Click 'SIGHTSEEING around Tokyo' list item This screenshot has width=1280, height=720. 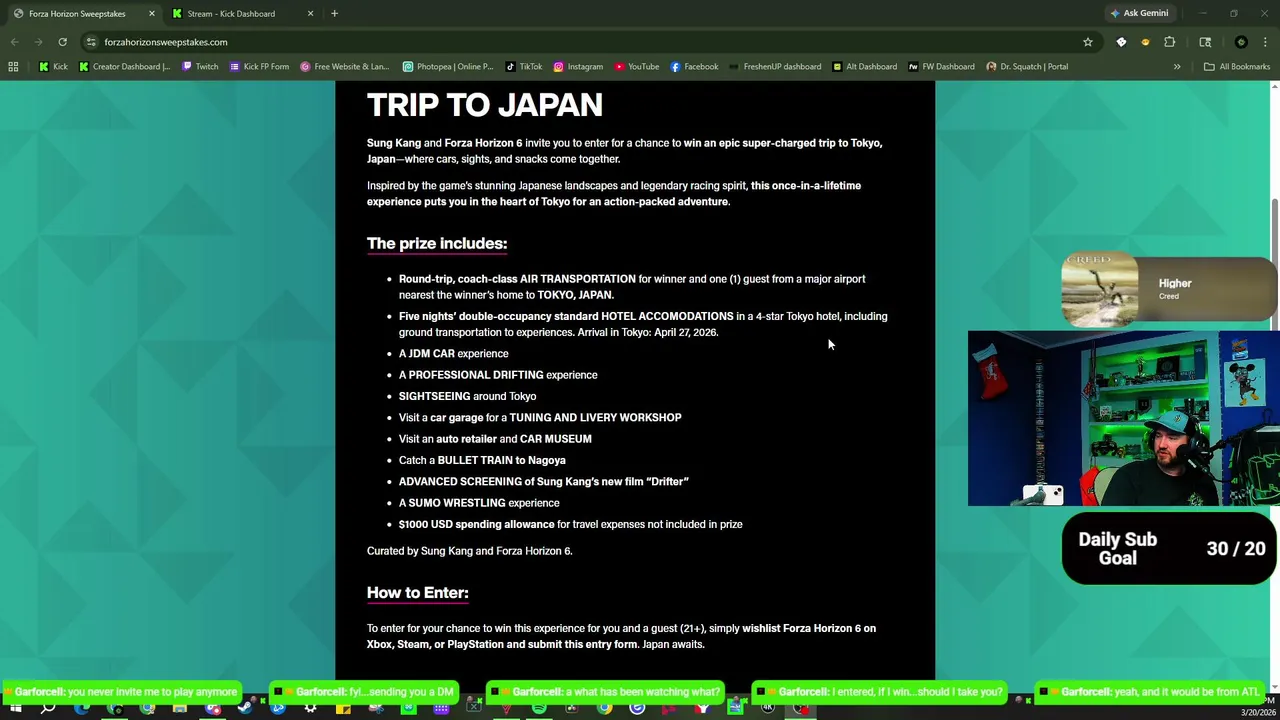pos(467,396)
